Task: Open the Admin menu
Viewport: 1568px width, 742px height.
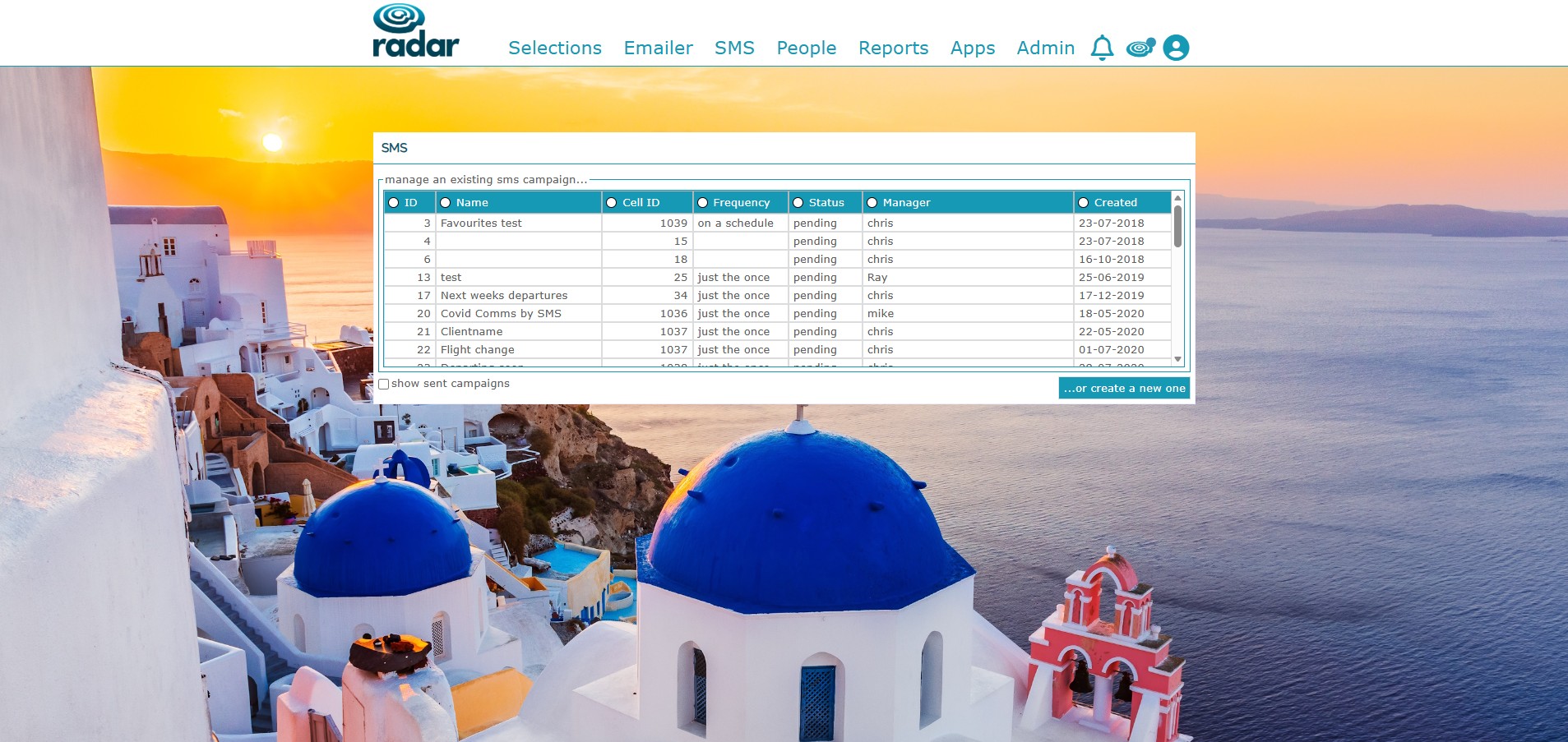Action: [1046, 48]
